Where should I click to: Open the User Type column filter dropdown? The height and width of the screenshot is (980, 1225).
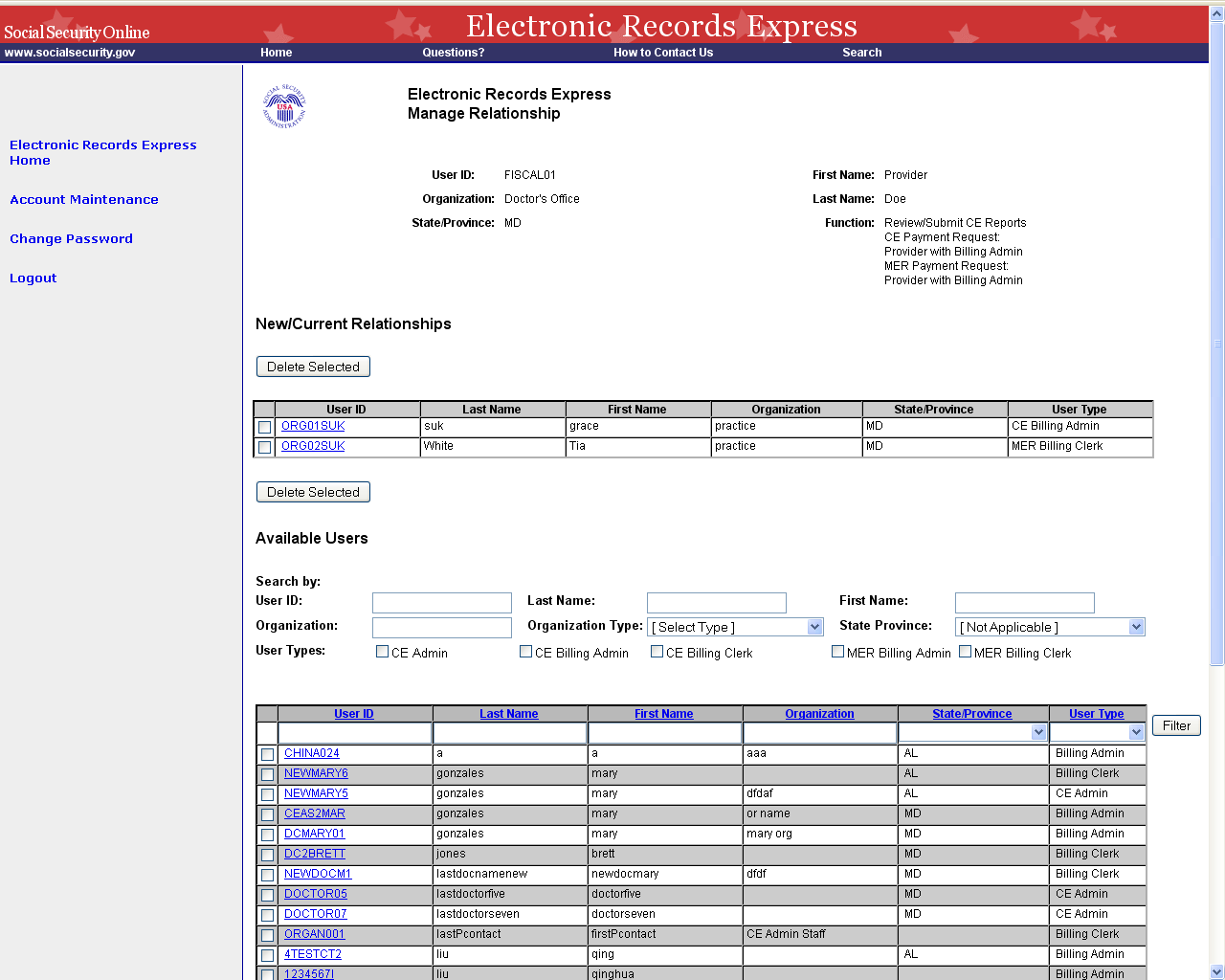pos(1136,732)
